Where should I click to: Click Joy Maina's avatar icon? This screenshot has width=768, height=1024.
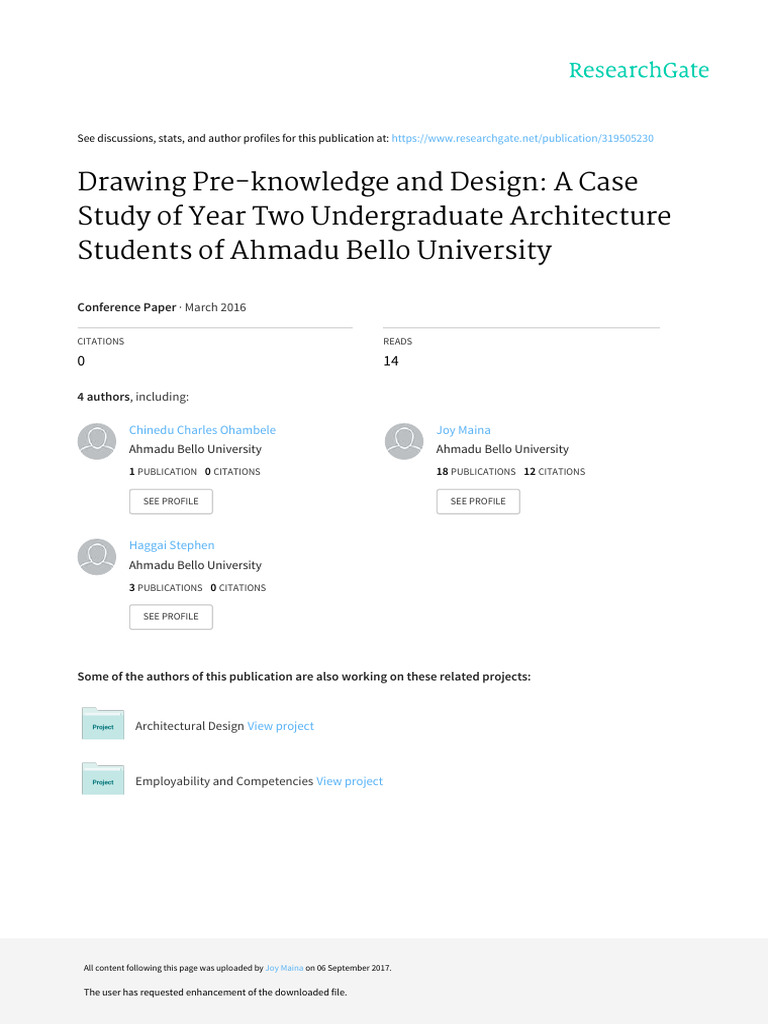[404, 441]
